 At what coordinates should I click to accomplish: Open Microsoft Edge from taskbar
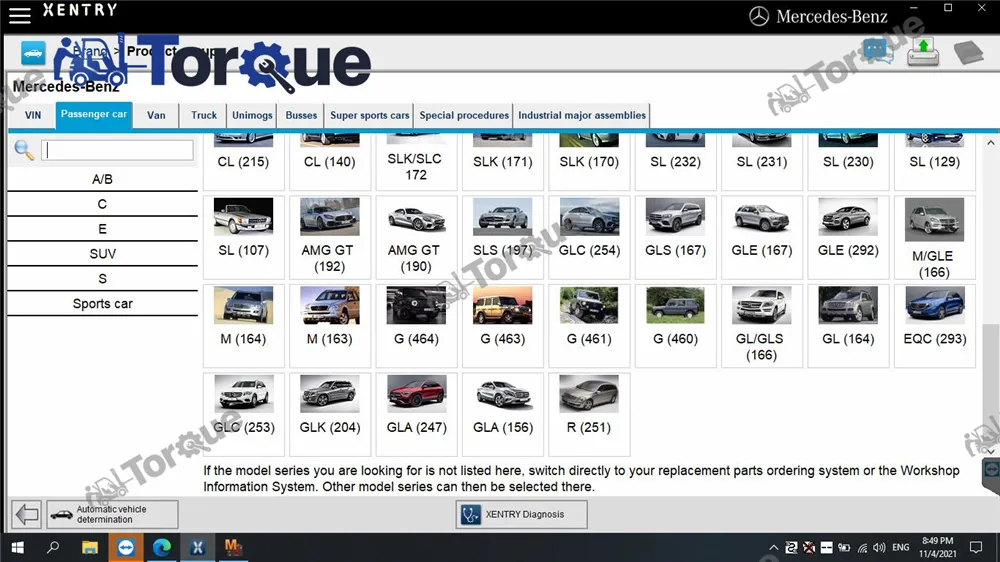pyautogui.click(x=161, y=547)
